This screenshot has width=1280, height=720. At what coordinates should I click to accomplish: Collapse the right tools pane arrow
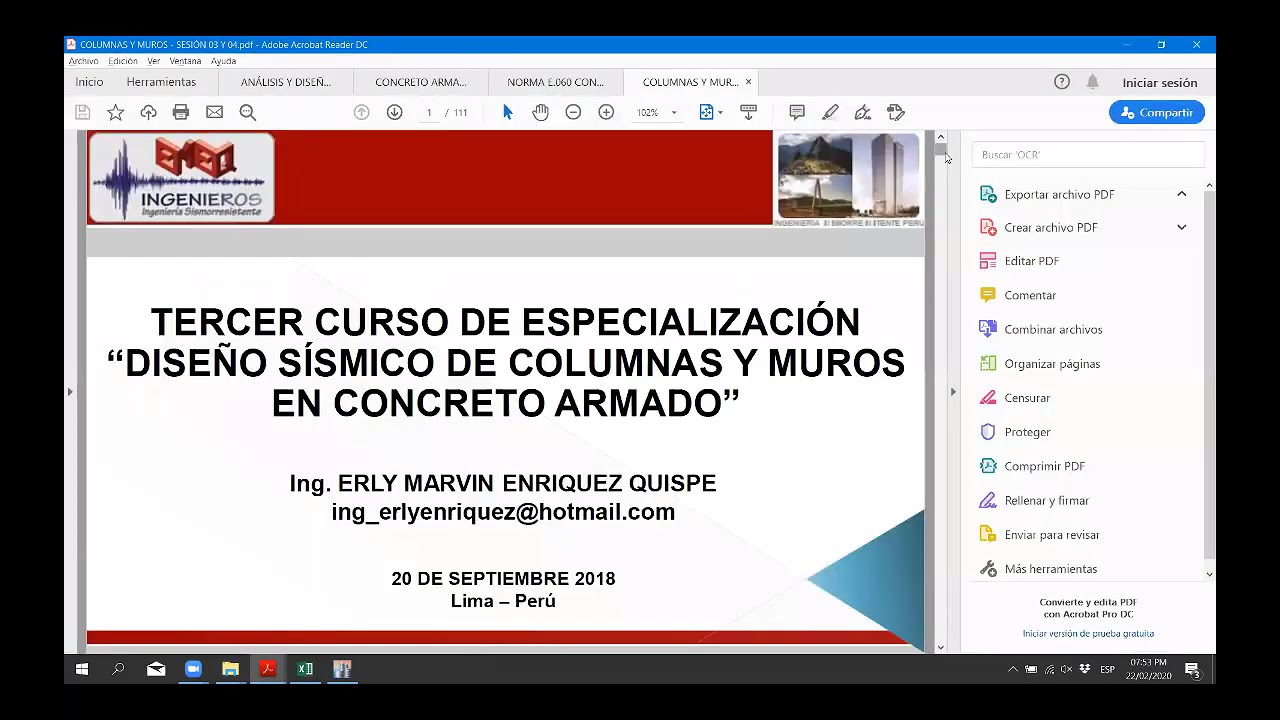click(953, 392)
